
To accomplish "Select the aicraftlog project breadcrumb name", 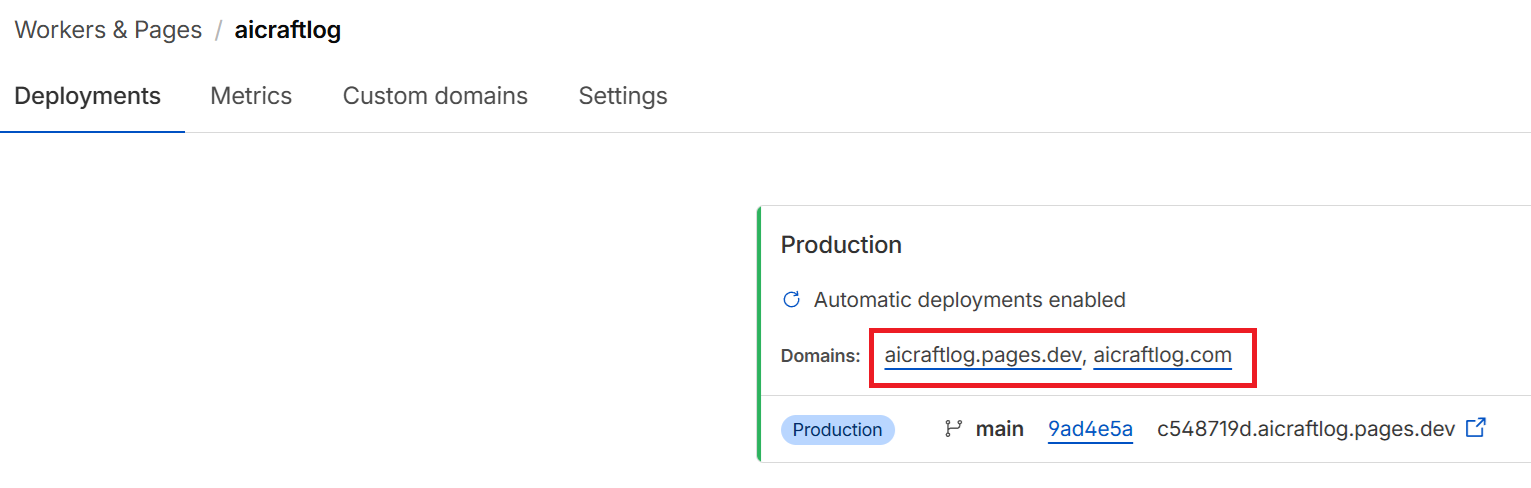I will point(287,30).
